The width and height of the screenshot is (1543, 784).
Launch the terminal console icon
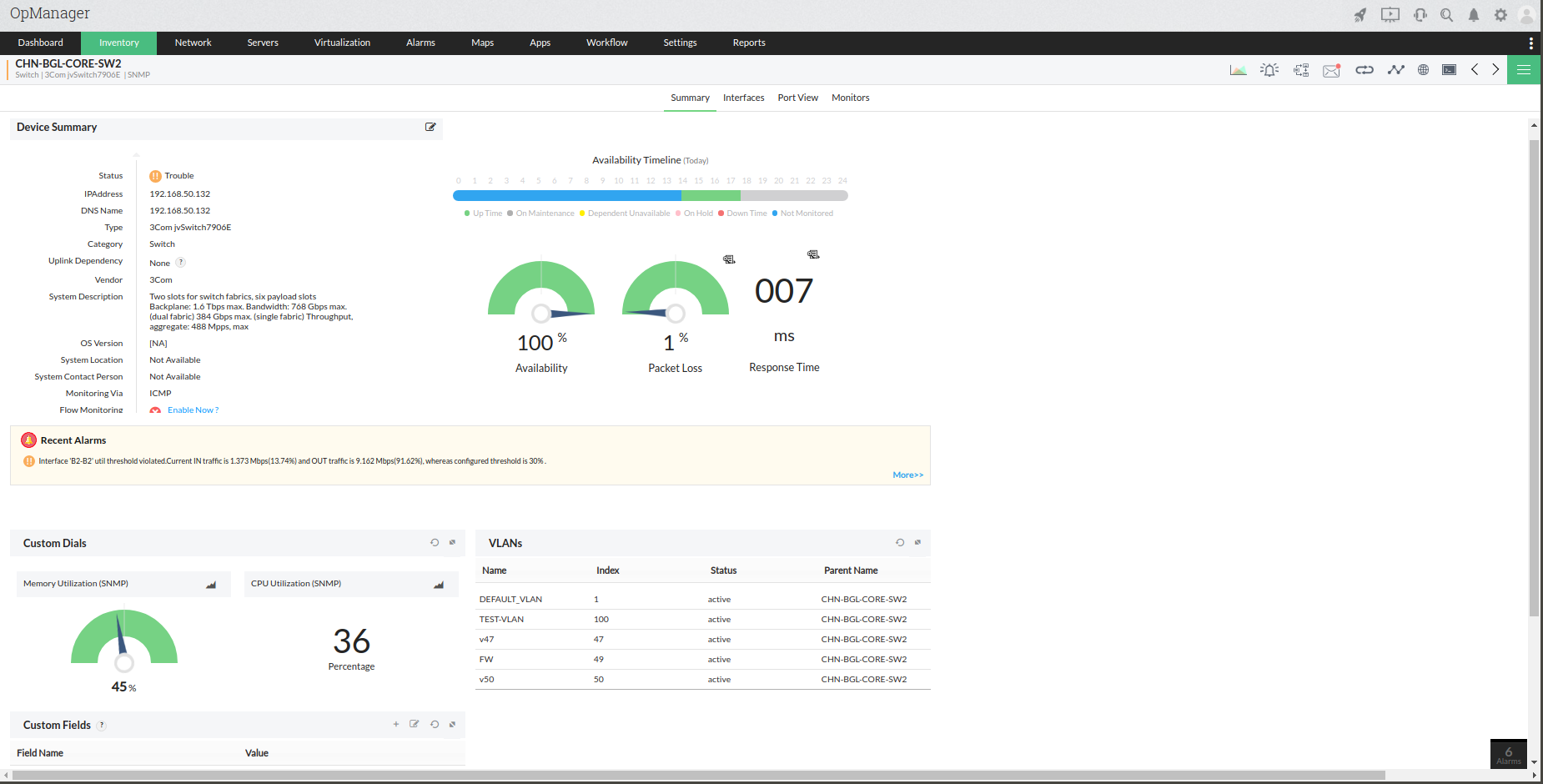1450,70
